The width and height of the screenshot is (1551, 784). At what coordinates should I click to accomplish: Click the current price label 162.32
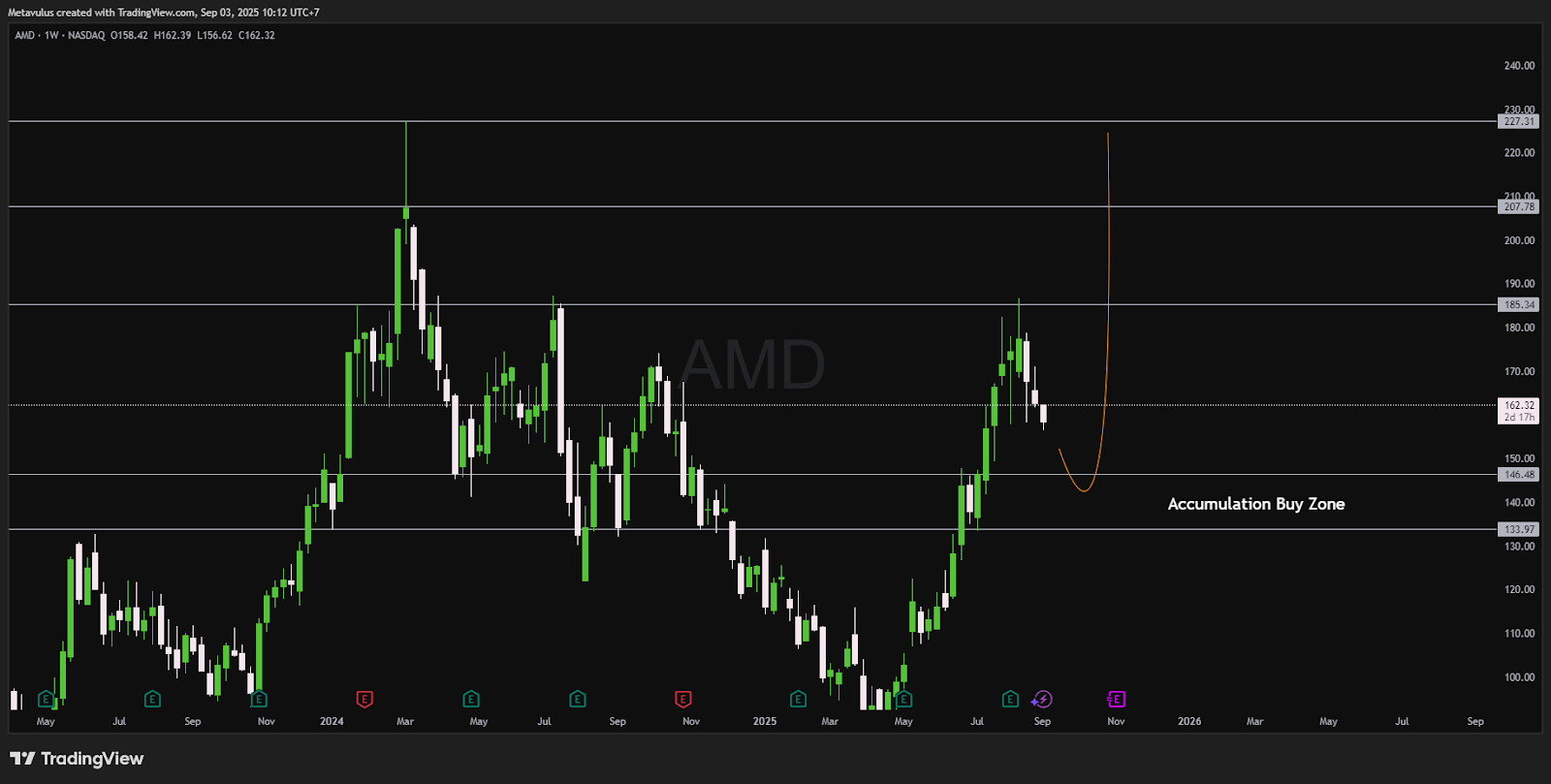pyautogui.click(x=1519, y=405)
